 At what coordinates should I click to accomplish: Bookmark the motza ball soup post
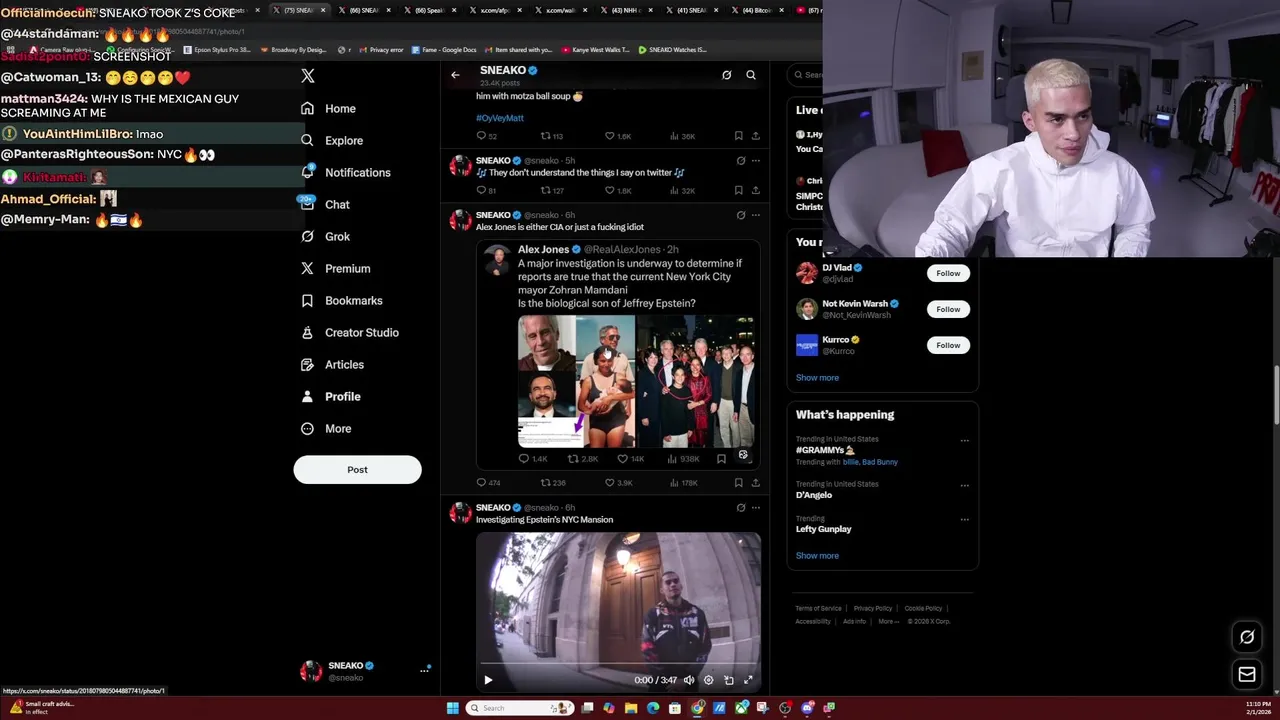coord(738,136)
